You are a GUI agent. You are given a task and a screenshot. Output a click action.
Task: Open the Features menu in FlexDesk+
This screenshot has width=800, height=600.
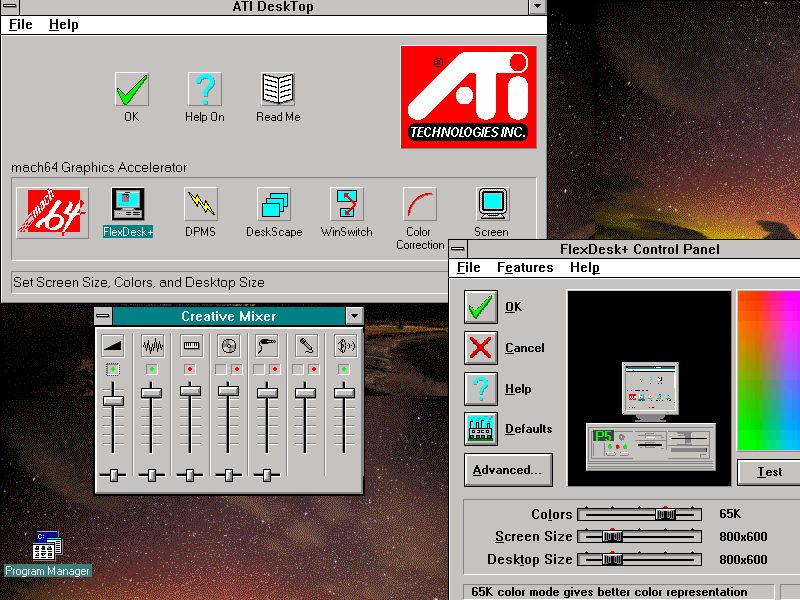pos(525,267)
